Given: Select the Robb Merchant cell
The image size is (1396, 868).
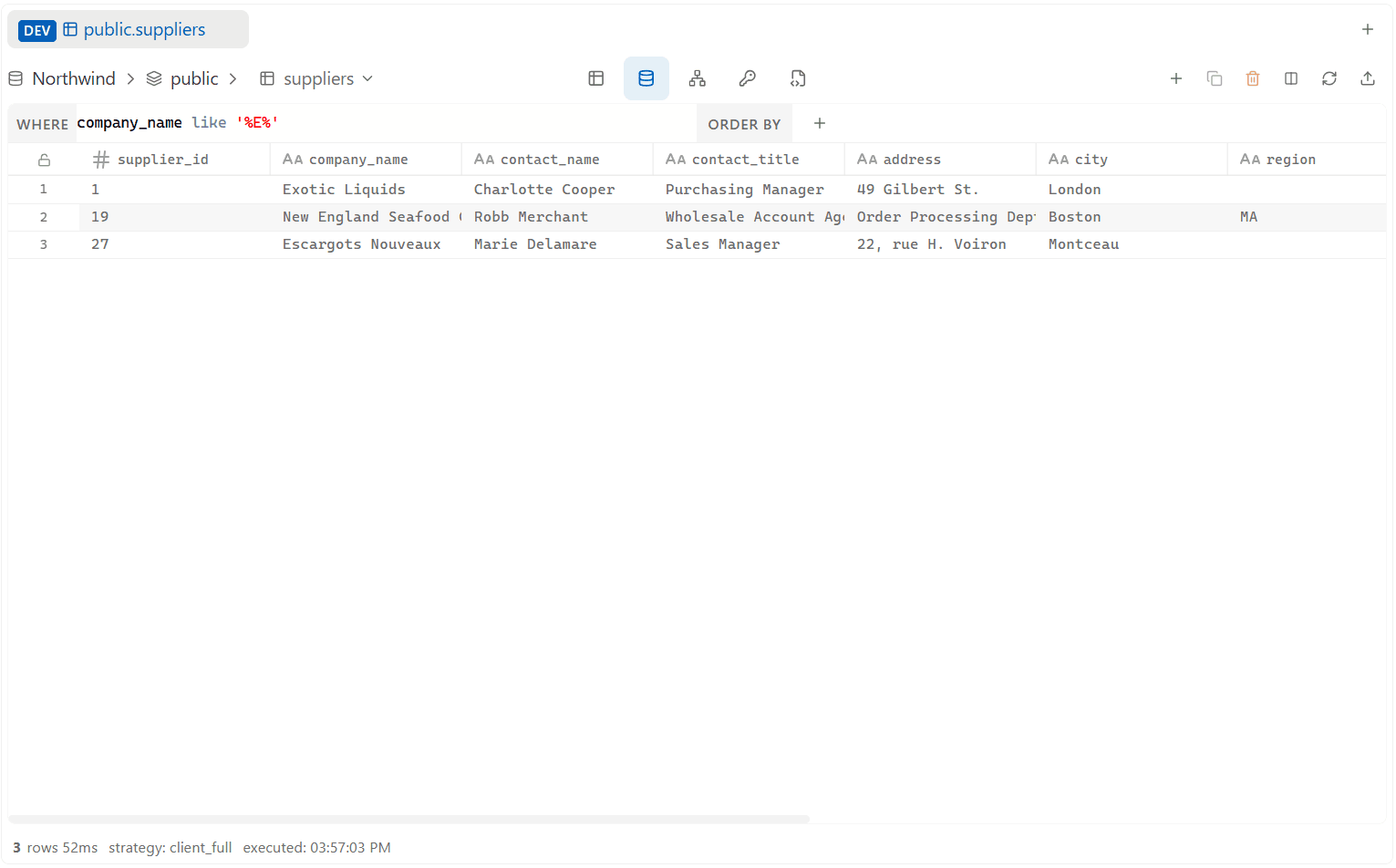Looking at the screenshot, I should pos(557,217).
